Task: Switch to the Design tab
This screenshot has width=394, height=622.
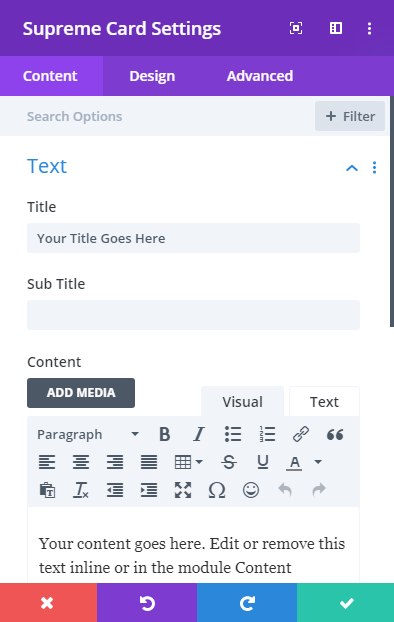Action: point(152,76)
